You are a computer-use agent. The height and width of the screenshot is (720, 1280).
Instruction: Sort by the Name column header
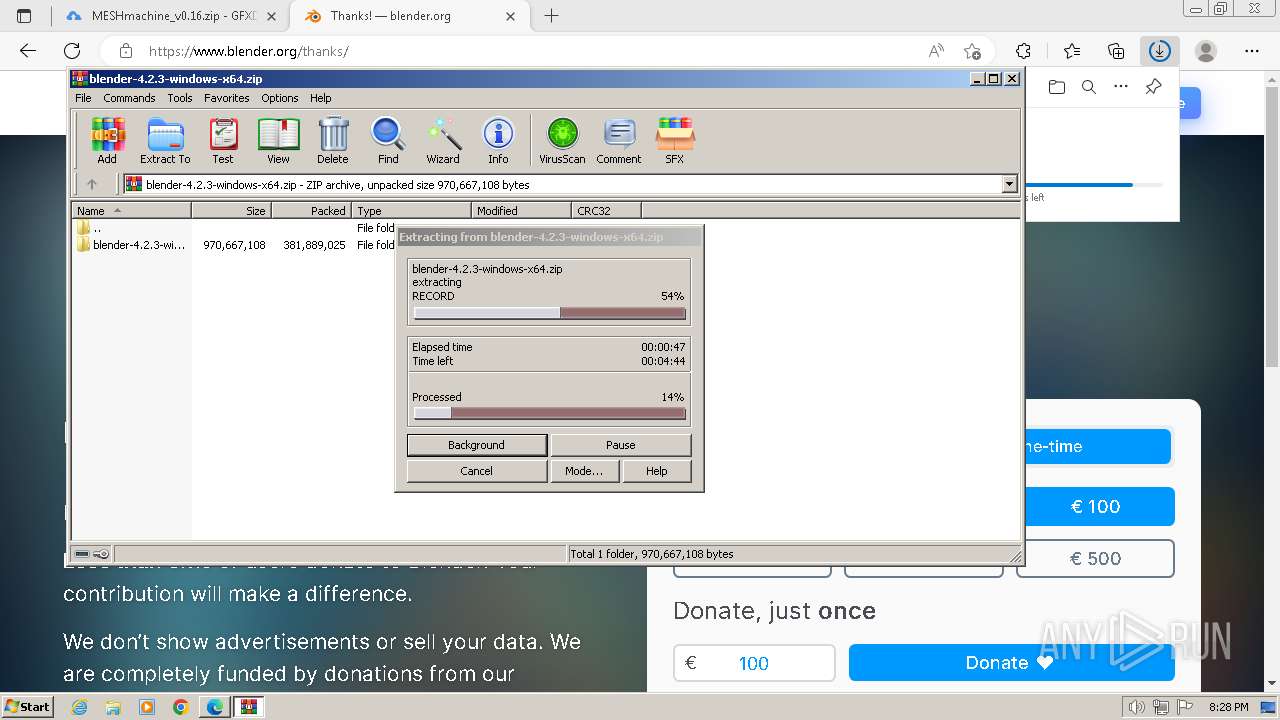(131, 211)
